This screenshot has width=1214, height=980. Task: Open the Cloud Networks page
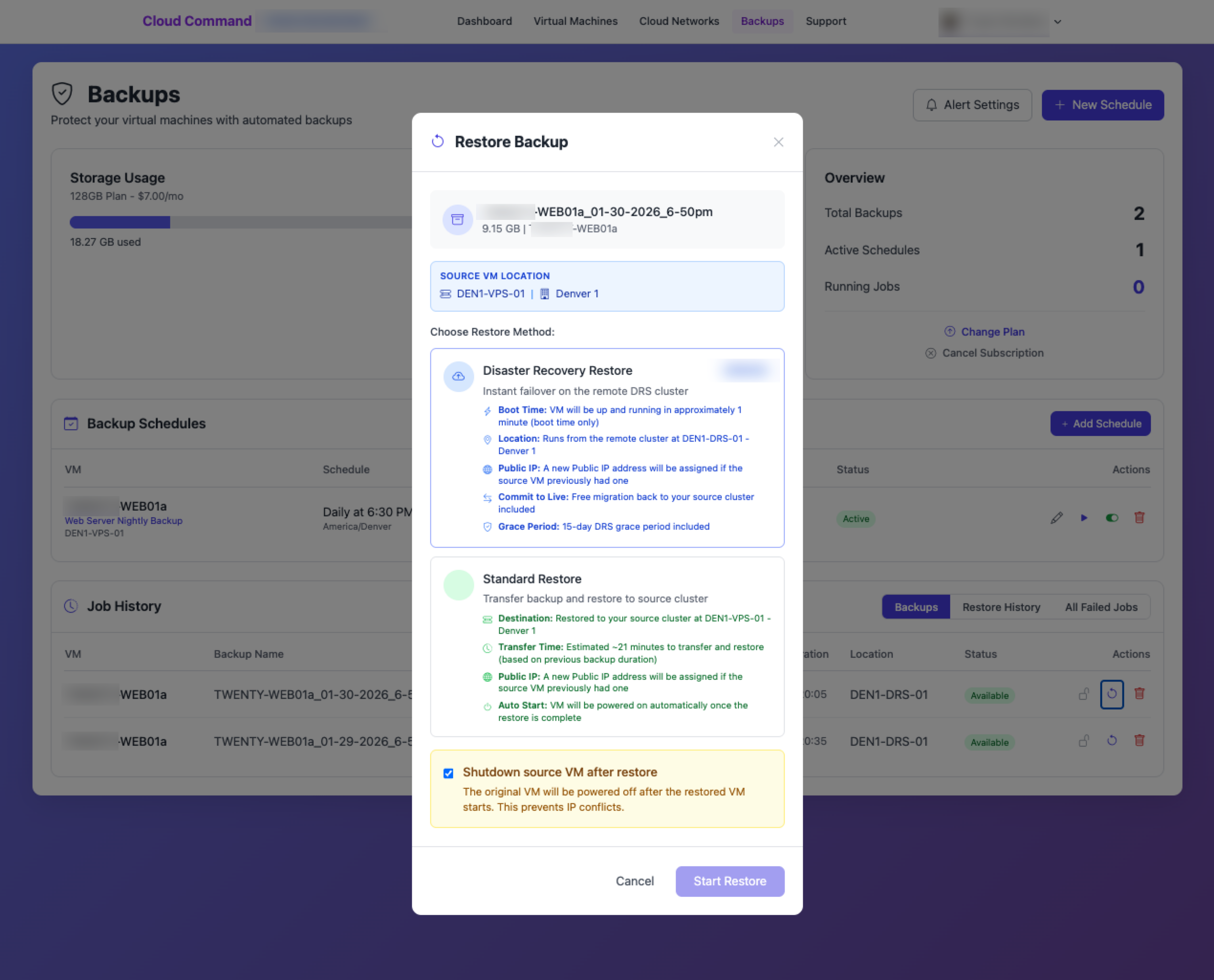click(x=679, y=21)
